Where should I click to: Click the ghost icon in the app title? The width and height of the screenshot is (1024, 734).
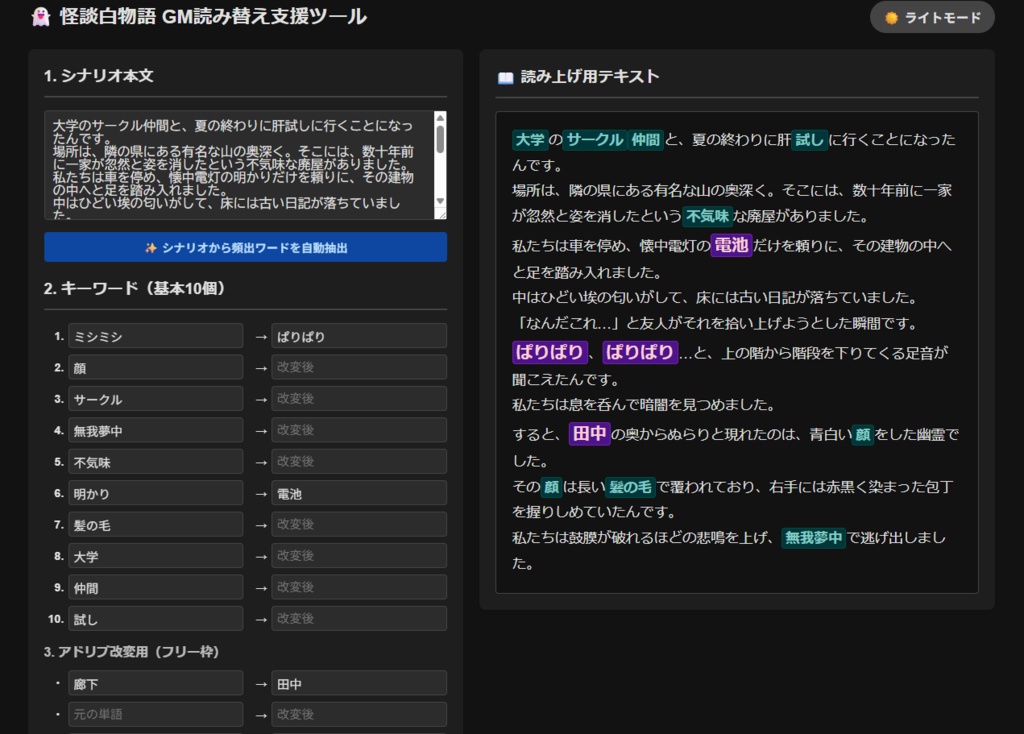tap(41, 17)
